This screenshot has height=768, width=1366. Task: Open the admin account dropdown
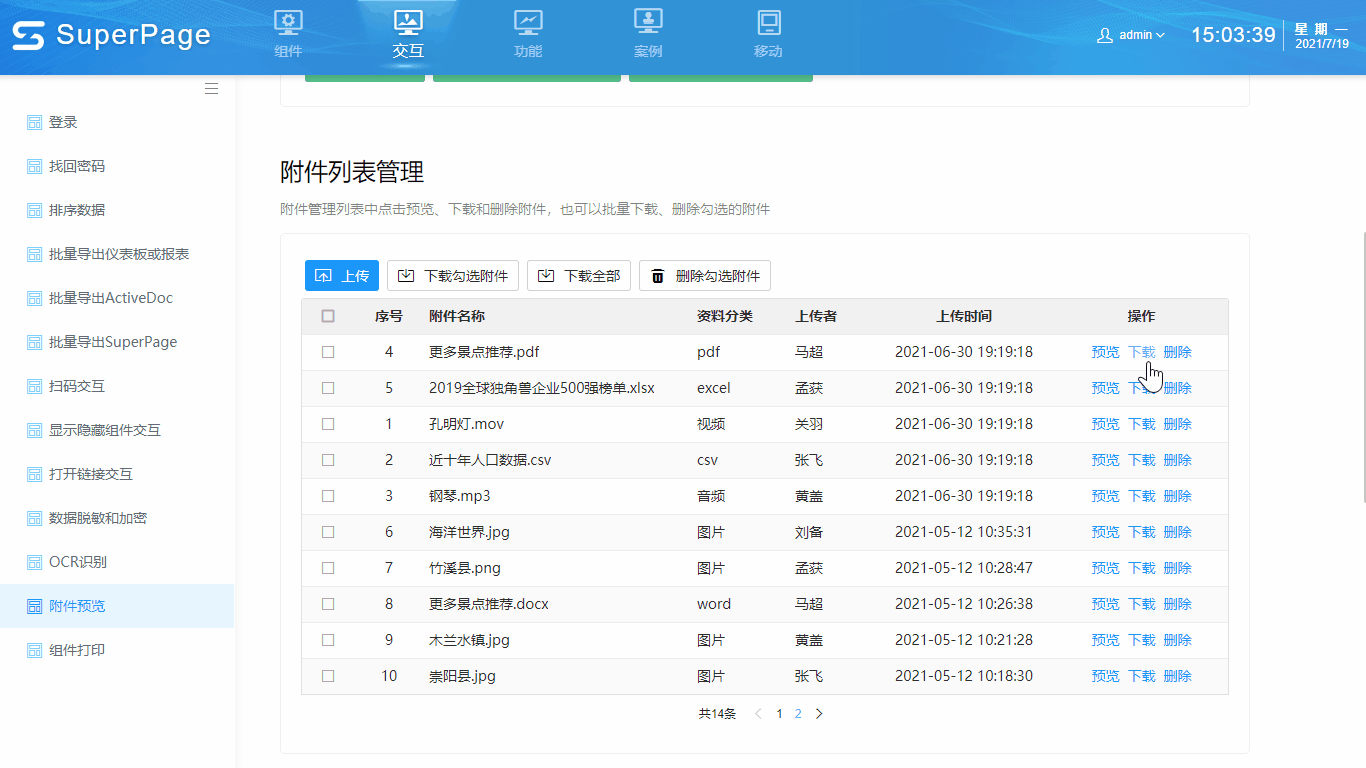pyautogui.click(x=1131, y=33)
